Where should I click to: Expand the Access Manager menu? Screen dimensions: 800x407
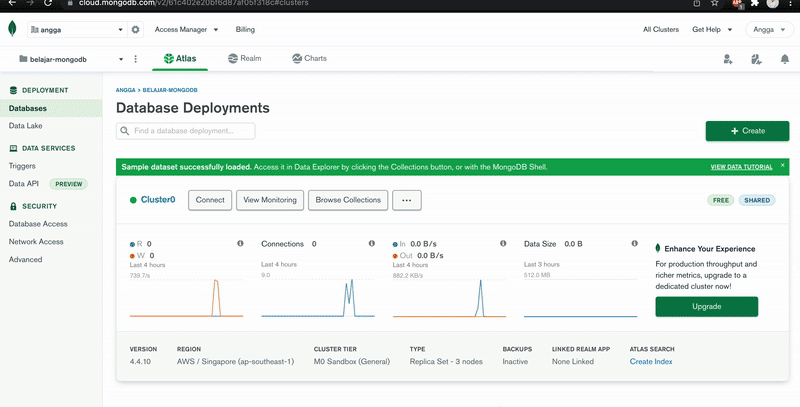point(186,30)
